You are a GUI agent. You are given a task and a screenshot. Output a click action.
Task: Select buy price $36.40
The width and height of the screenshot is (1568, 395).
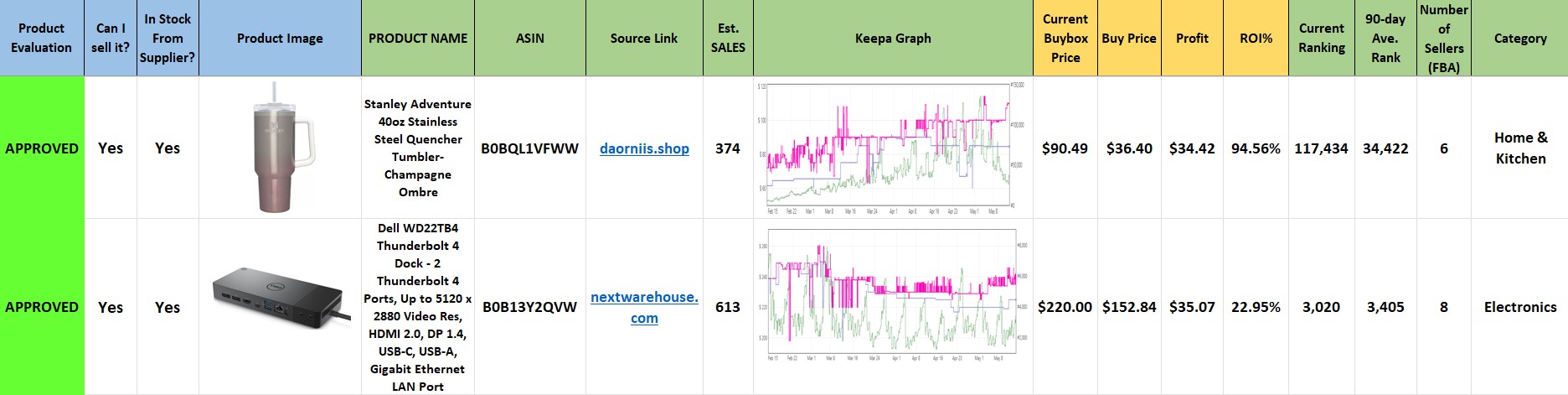point(1129,148)
